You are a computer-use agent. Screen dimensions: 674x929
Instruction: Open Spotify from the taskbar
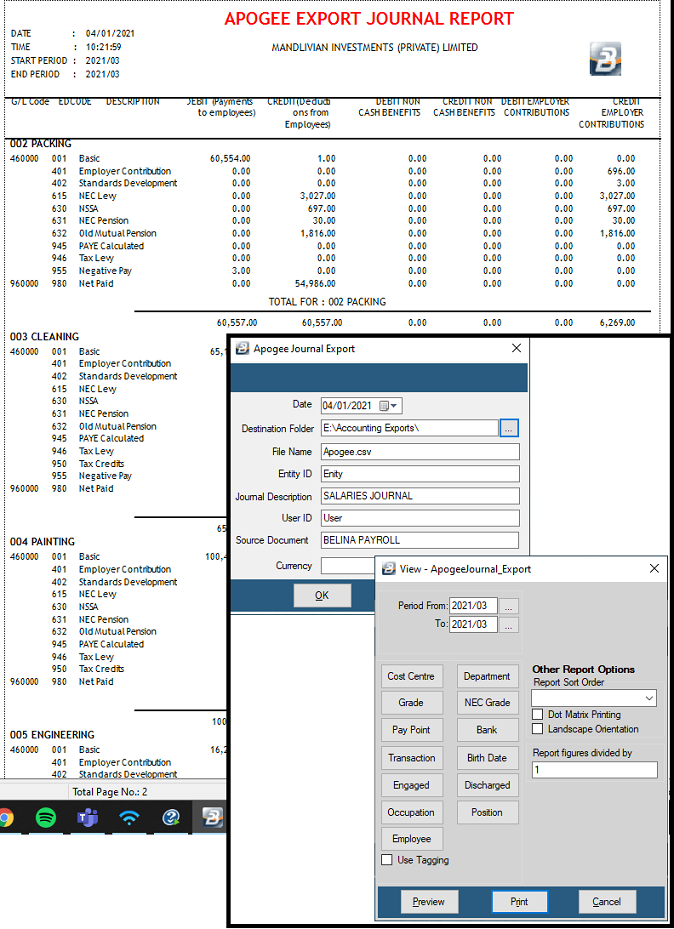coord(46,818)
